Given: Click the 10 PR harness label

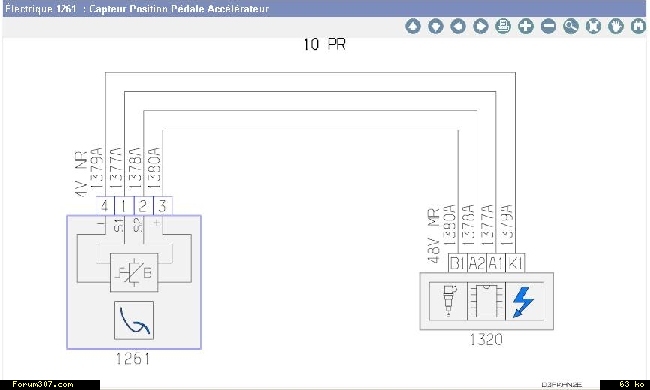Looking at the screenshot, I should 324,44.
